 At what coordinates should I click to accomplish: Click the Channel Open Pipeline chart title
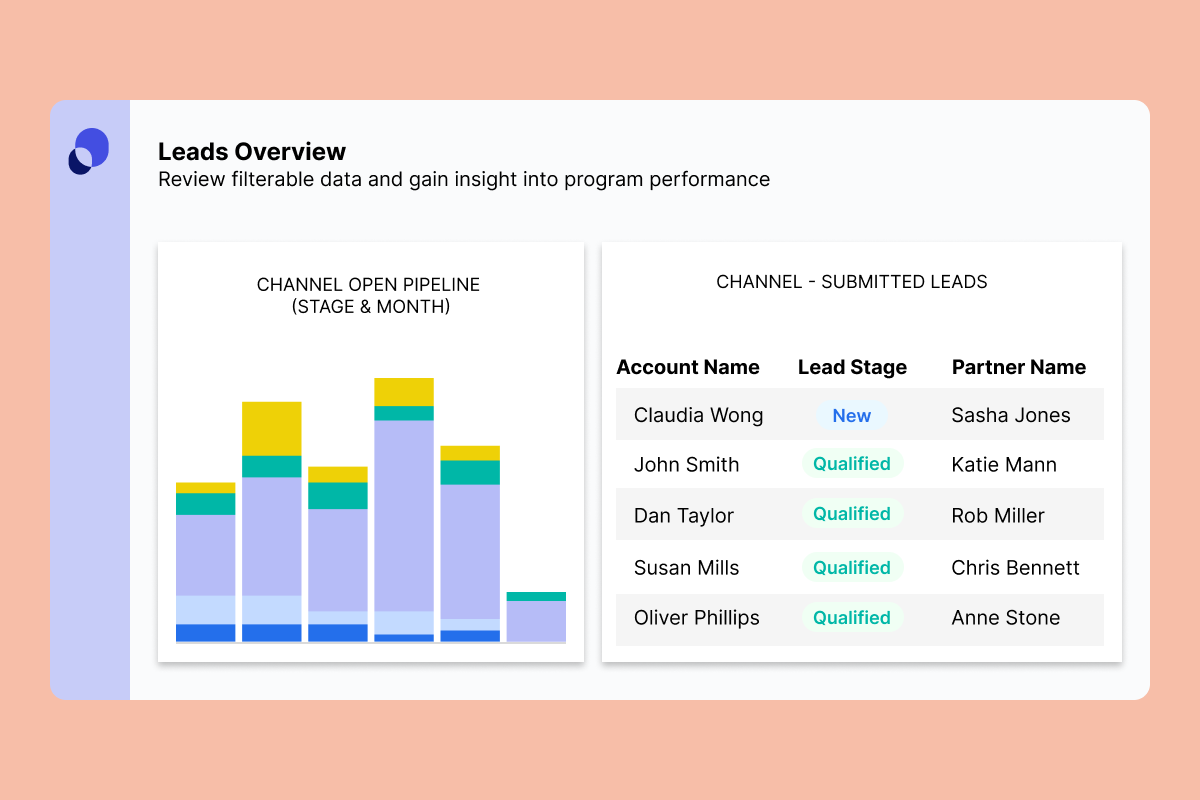[368, 296]
